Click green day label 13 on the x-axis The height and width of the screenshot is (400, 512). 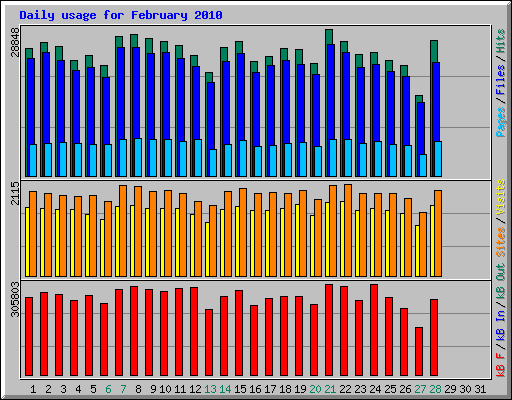point(210,389)
